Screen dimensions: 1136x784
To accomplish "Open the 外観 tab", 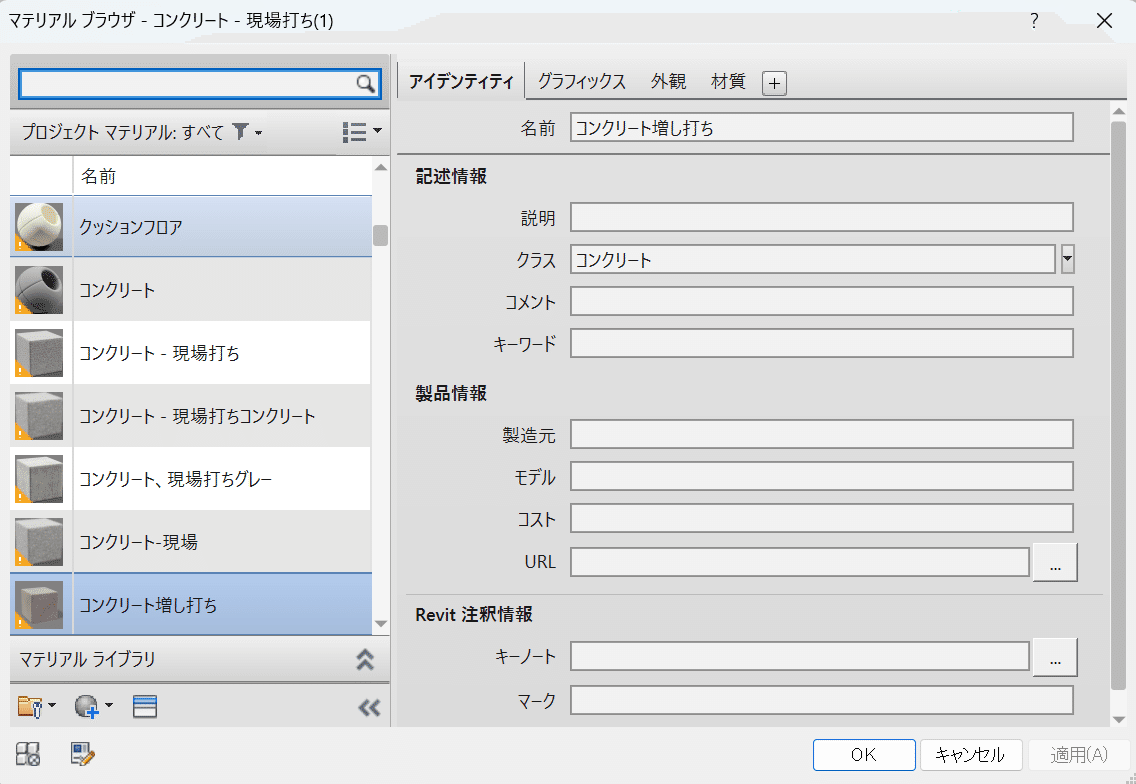I will coord(668,82).
